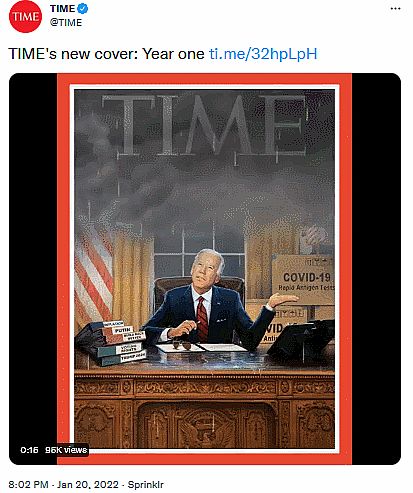Click the 96K views counter

click(66, 450)
